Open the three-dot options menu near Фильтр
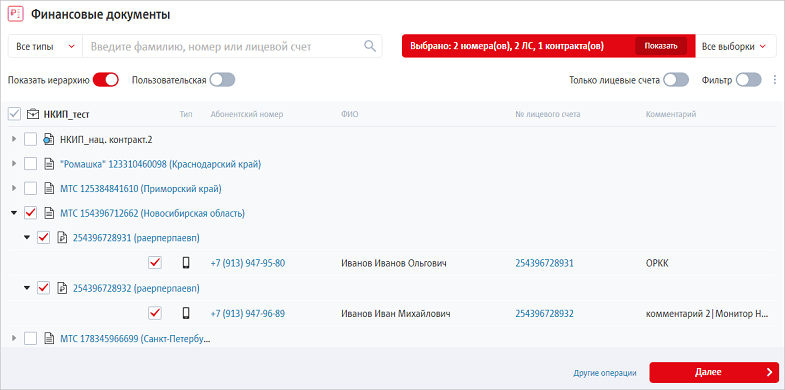Screen dimensions: 785x390 (775, 80)
